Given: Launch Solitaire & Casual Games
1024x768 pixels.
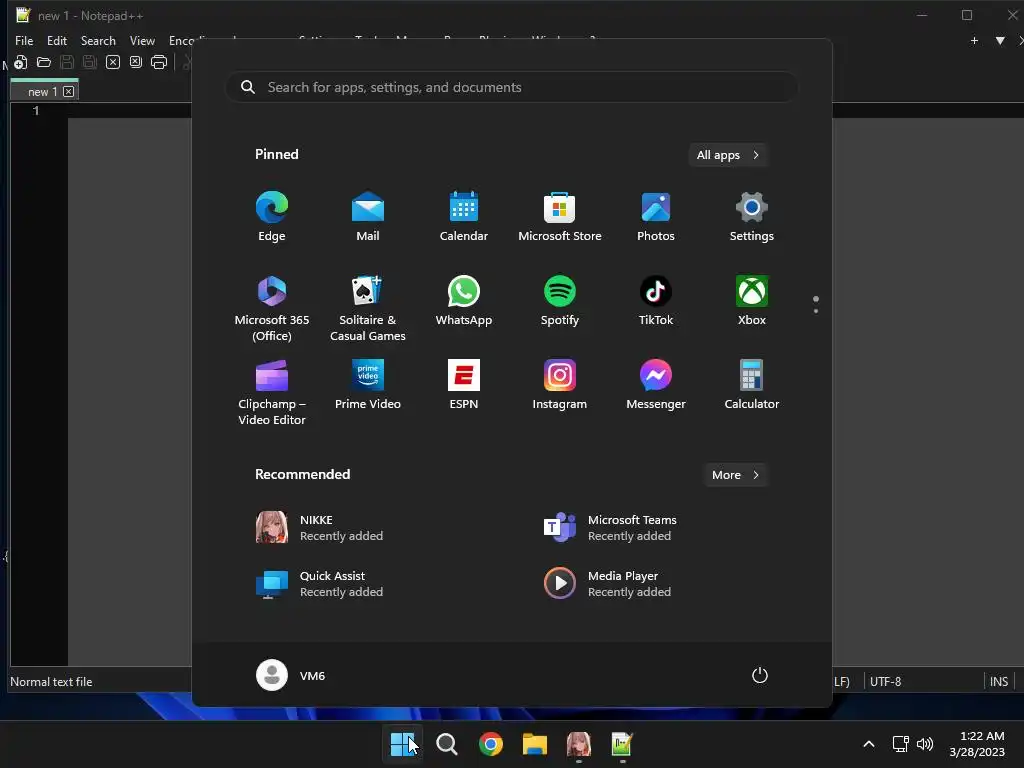Looking at the screenshot, I should coord(368,308).
